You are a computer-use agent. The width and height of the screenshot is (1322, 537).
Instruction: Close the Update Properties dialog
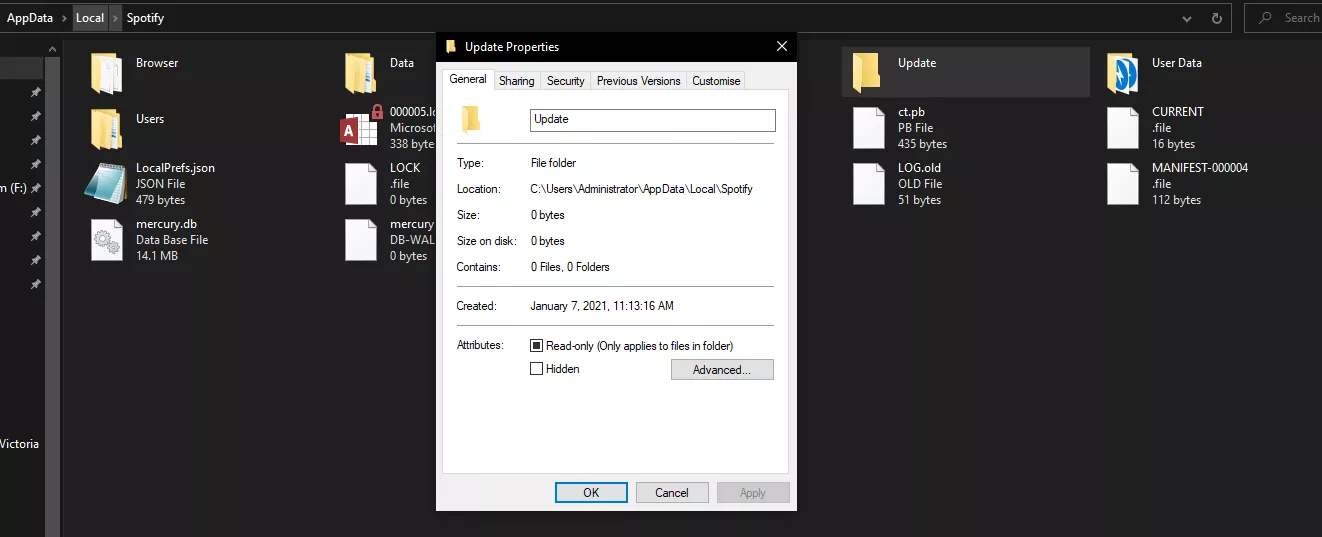pos(782,47)
